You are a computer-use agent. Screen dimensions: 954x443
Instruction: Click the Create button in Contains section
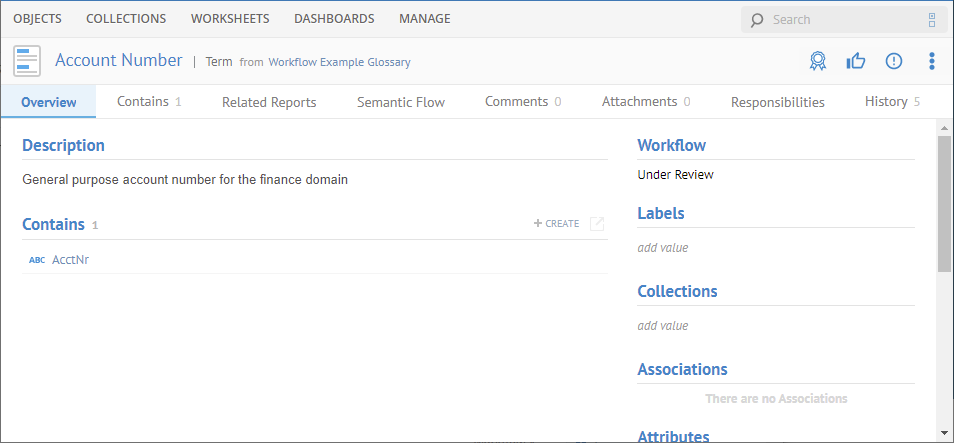(x=557, y=224)
